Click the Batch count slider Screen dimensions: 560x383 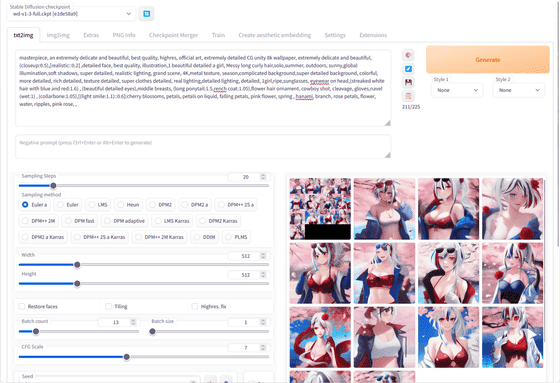click(79, 332)
